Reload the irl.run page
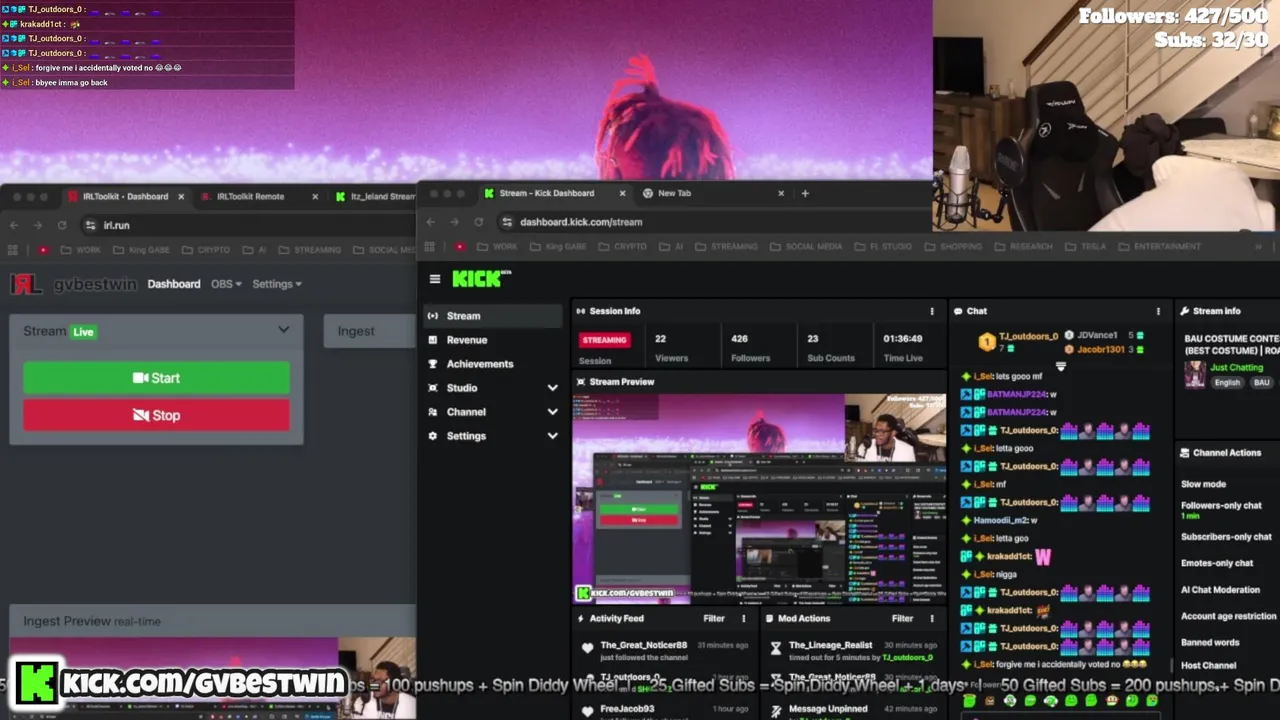 pos(62,225)
